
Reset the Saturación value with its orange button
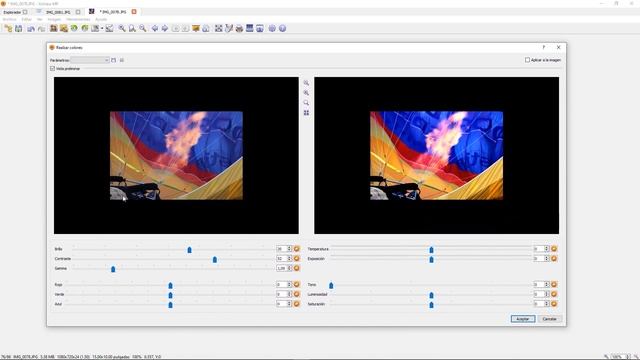(554, 304)
